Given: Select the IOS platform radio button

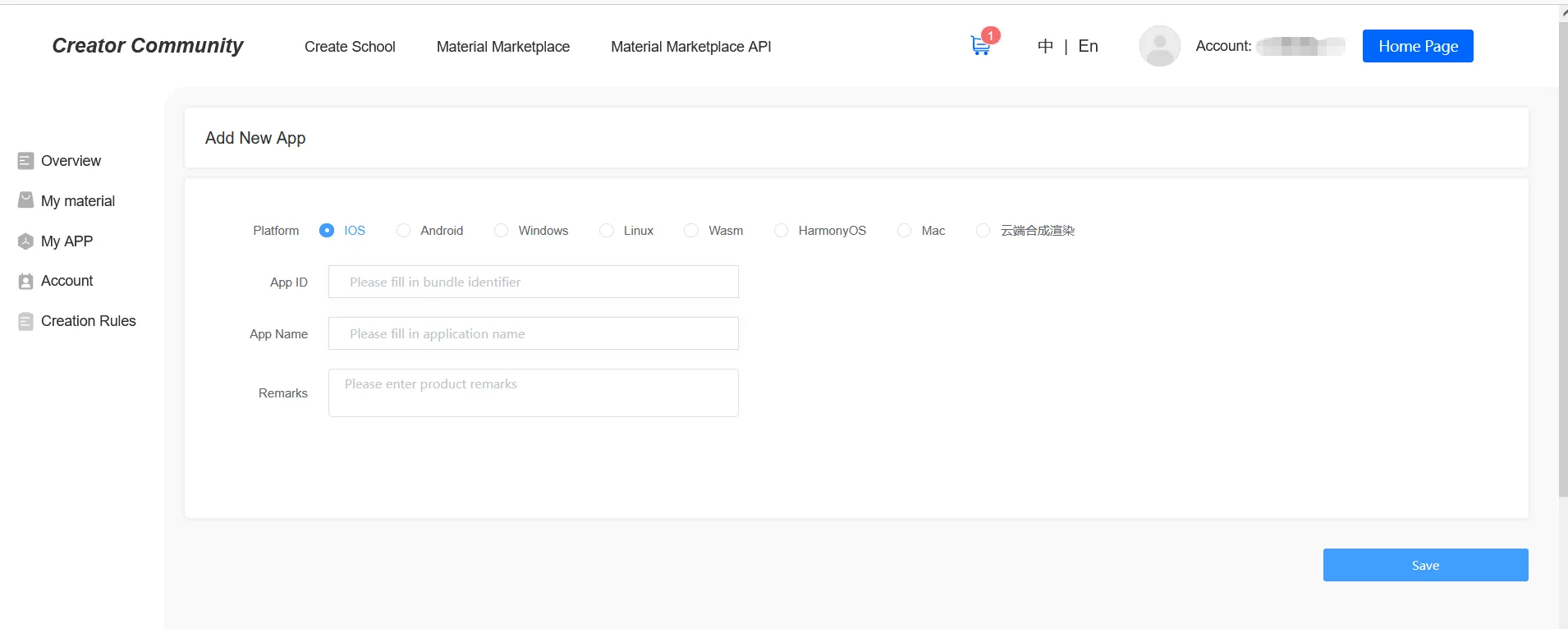Looking at the screenshot, I should pyautogui.click(x=327, y=231).
